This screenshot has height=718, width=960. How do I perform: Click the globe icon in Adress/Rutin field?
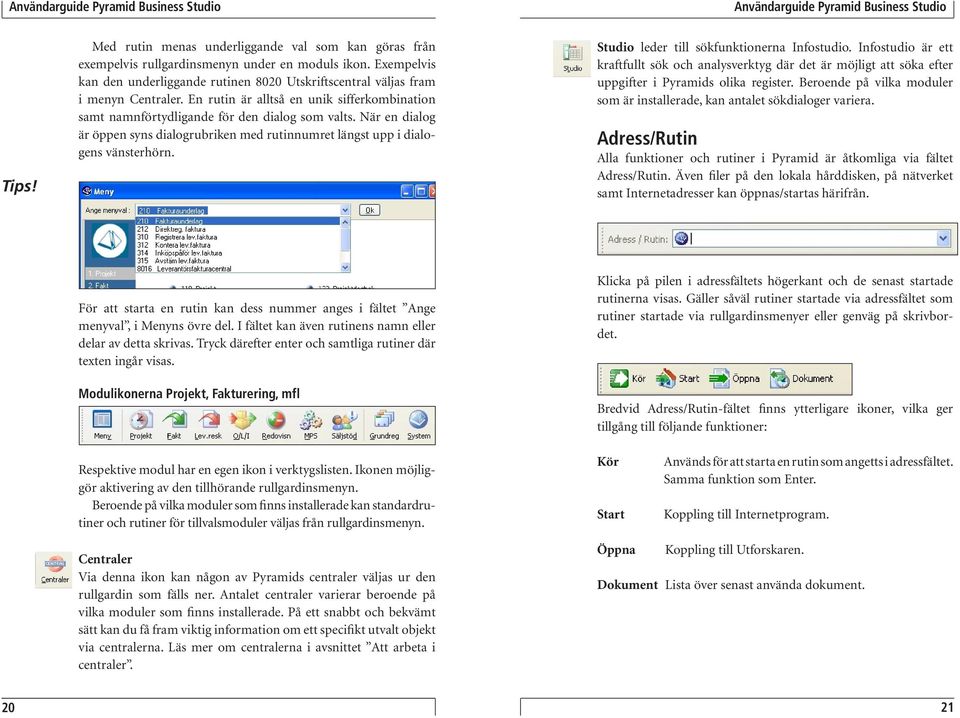pos(681,239)
